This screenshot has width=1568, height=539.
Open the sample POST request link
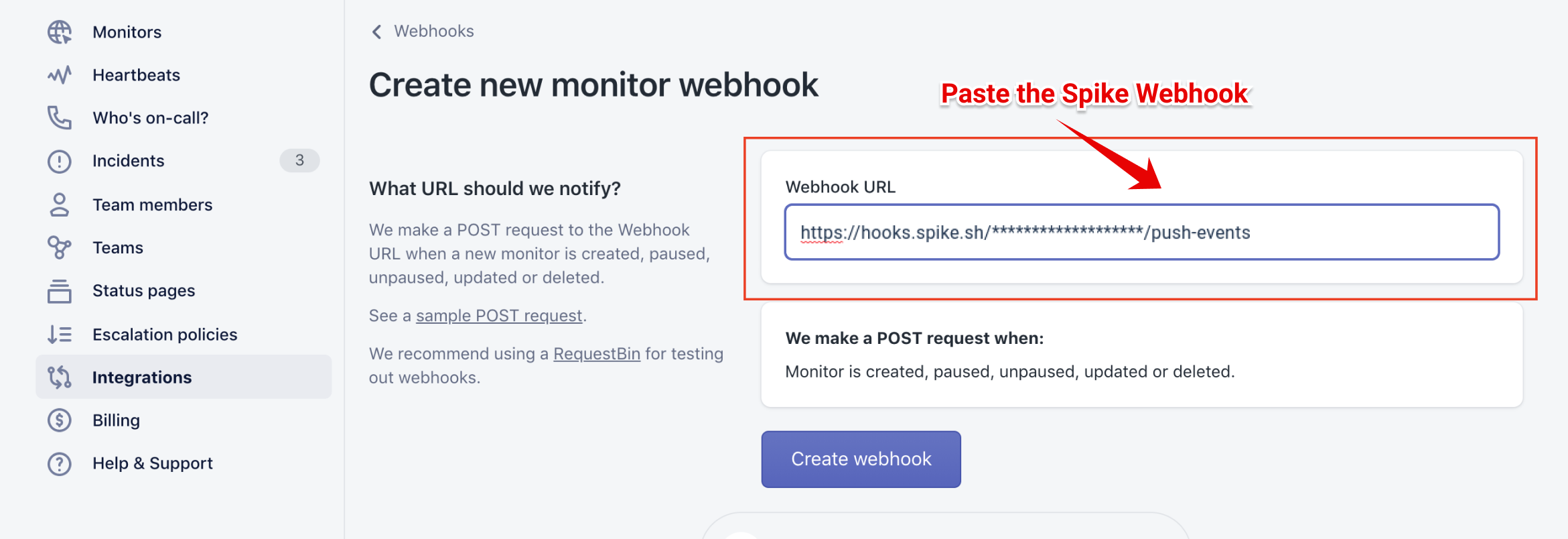tap(499, 316)
